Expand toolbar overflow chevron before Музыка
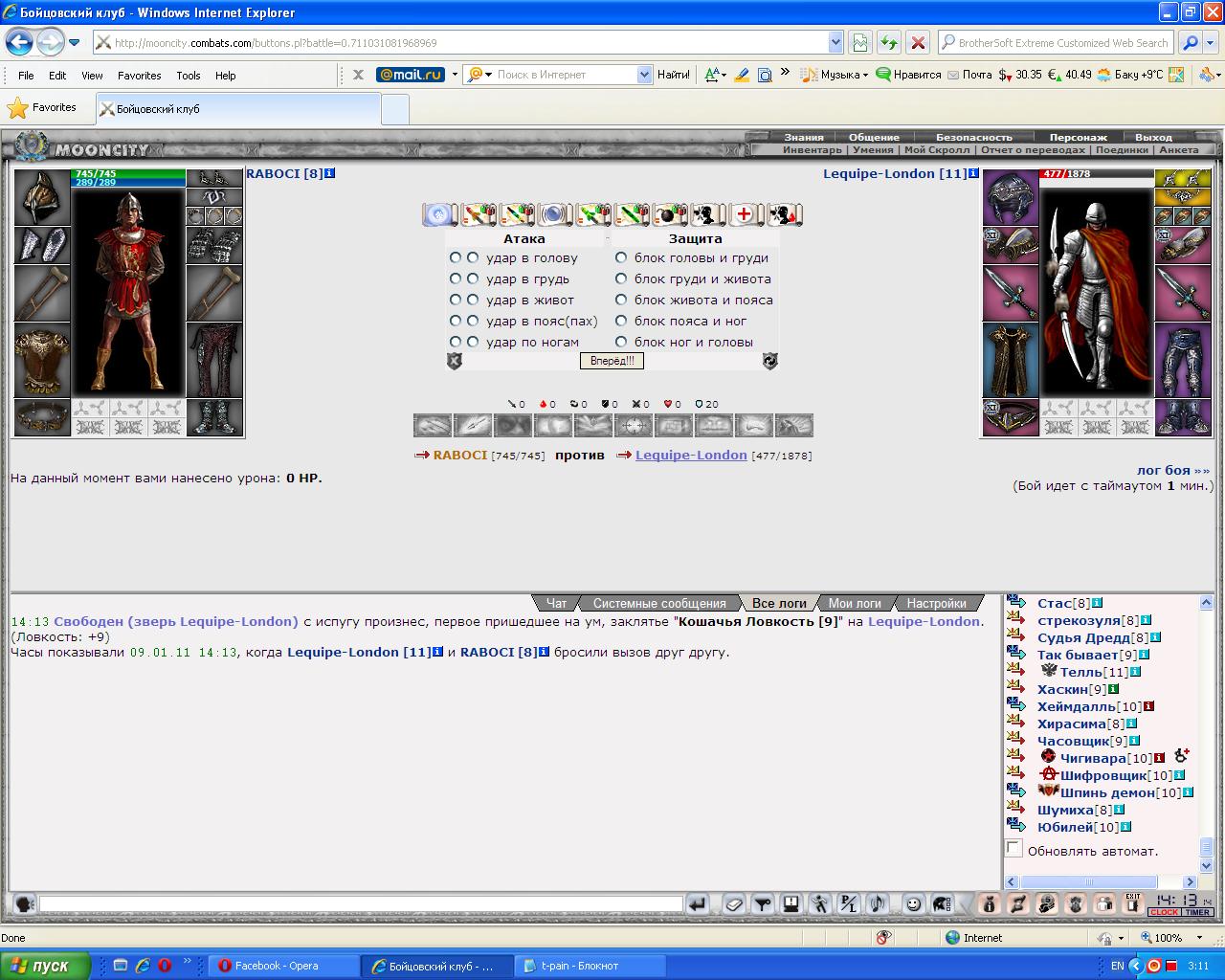 (x=785, y=73)
